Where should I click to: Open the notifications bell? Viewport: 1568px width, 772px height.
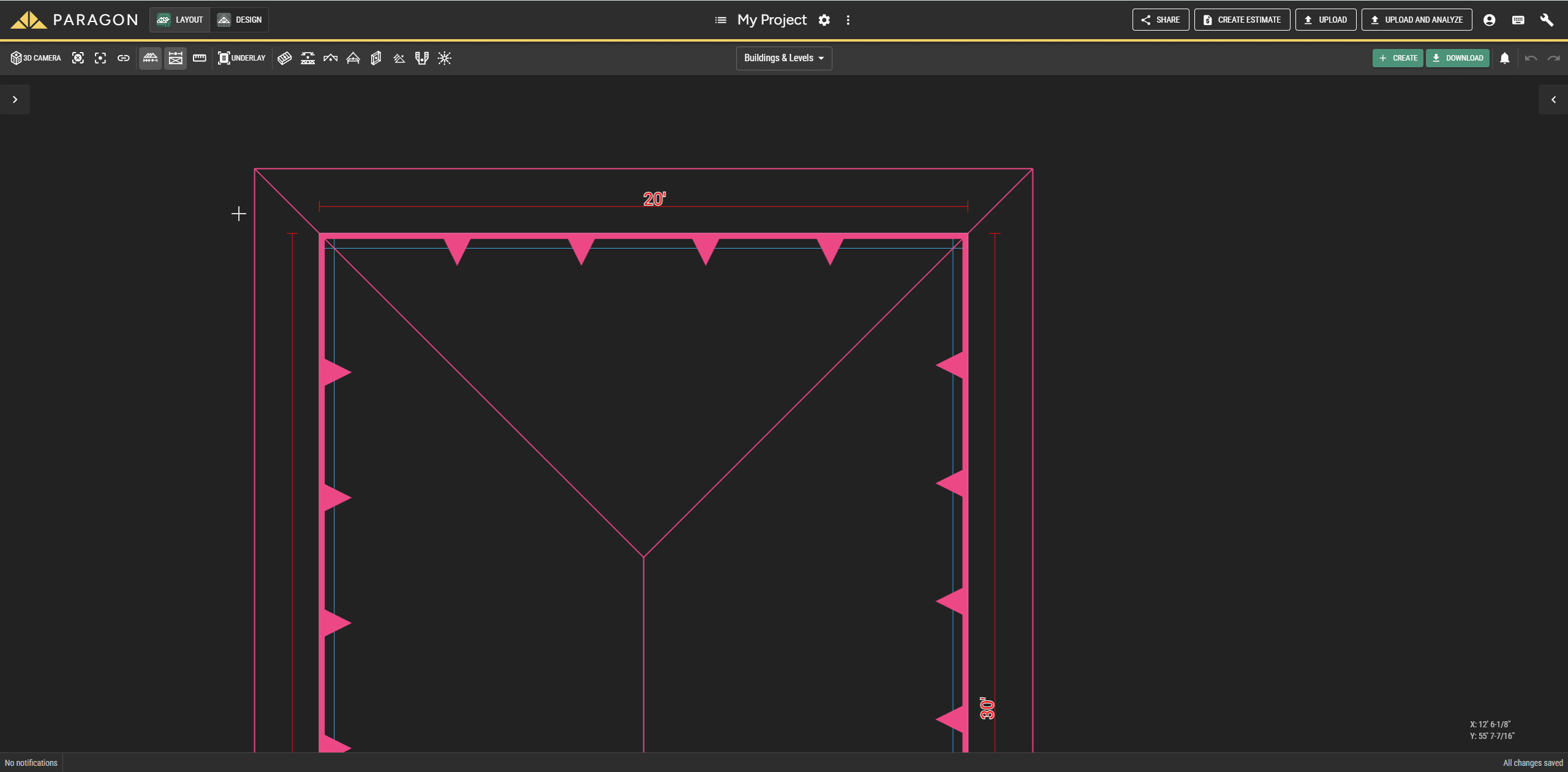pos(1504,58)
